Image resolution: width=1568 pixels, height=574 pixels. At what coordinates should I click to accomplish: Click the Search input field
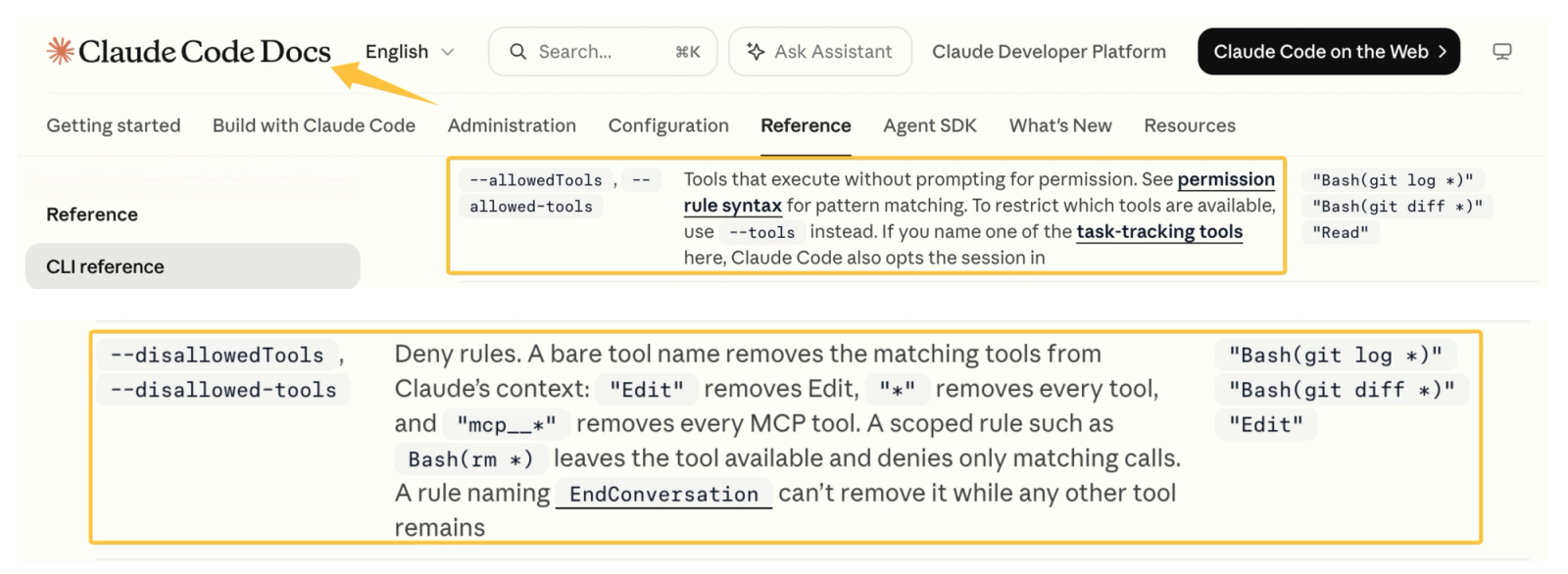coord(603,52)
